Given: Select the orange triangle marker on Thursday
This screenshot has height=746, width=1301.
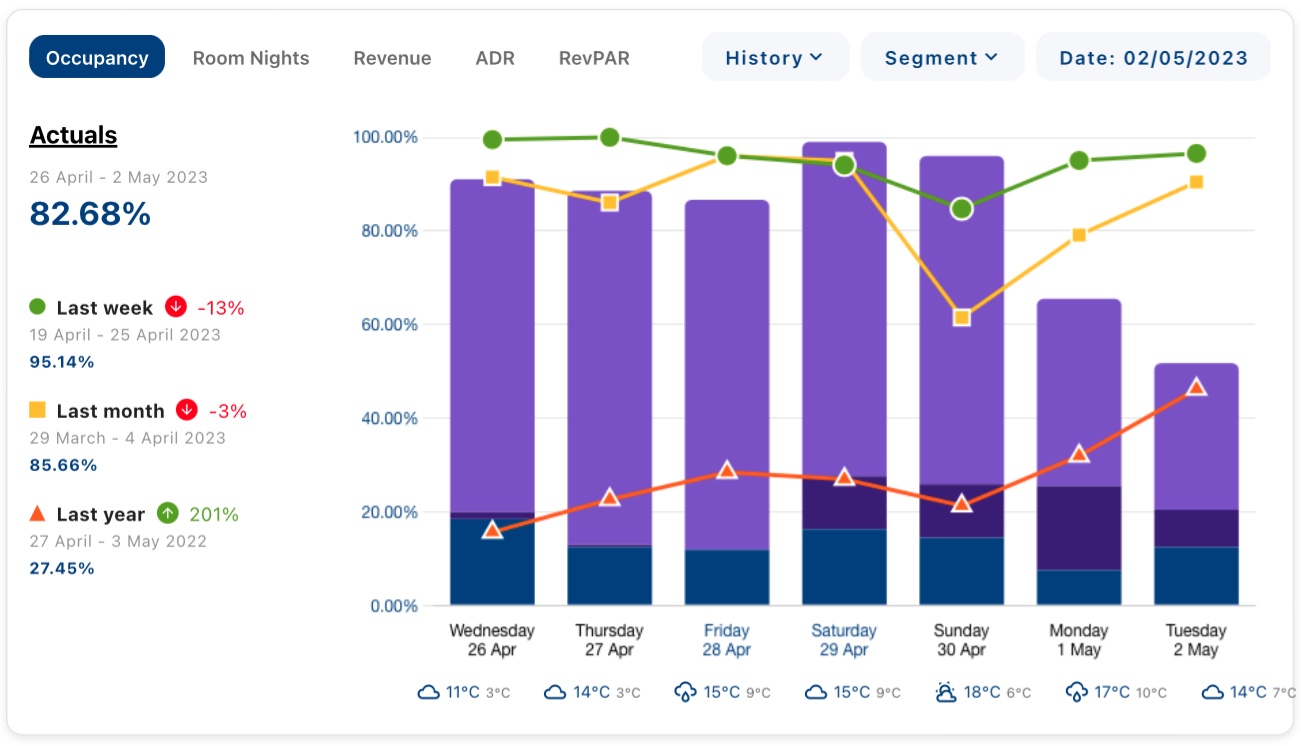Looking at the screenshot, I should 609,497.
